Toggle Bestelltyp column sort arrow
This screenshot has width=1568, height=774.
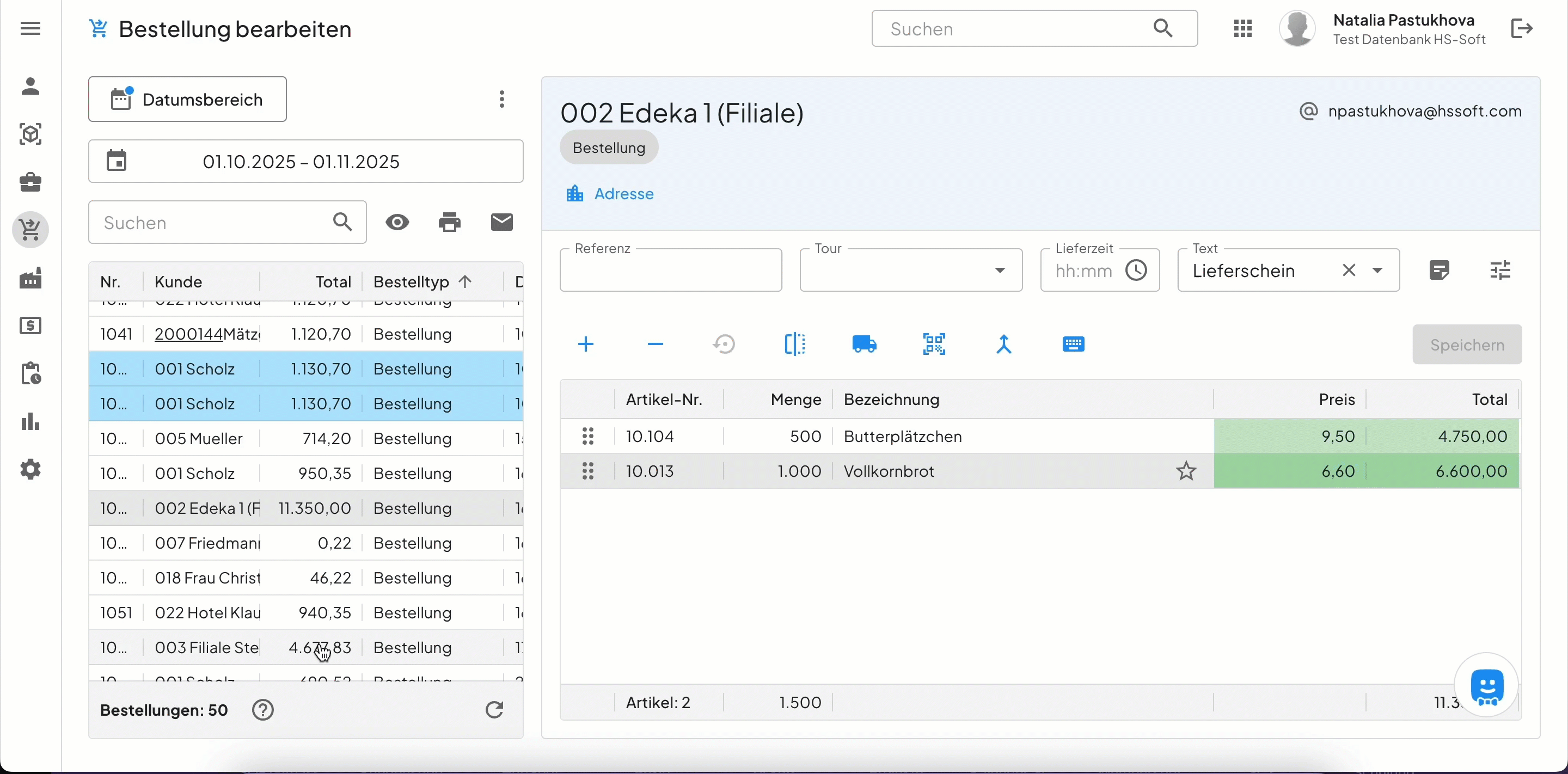[465, 282]
